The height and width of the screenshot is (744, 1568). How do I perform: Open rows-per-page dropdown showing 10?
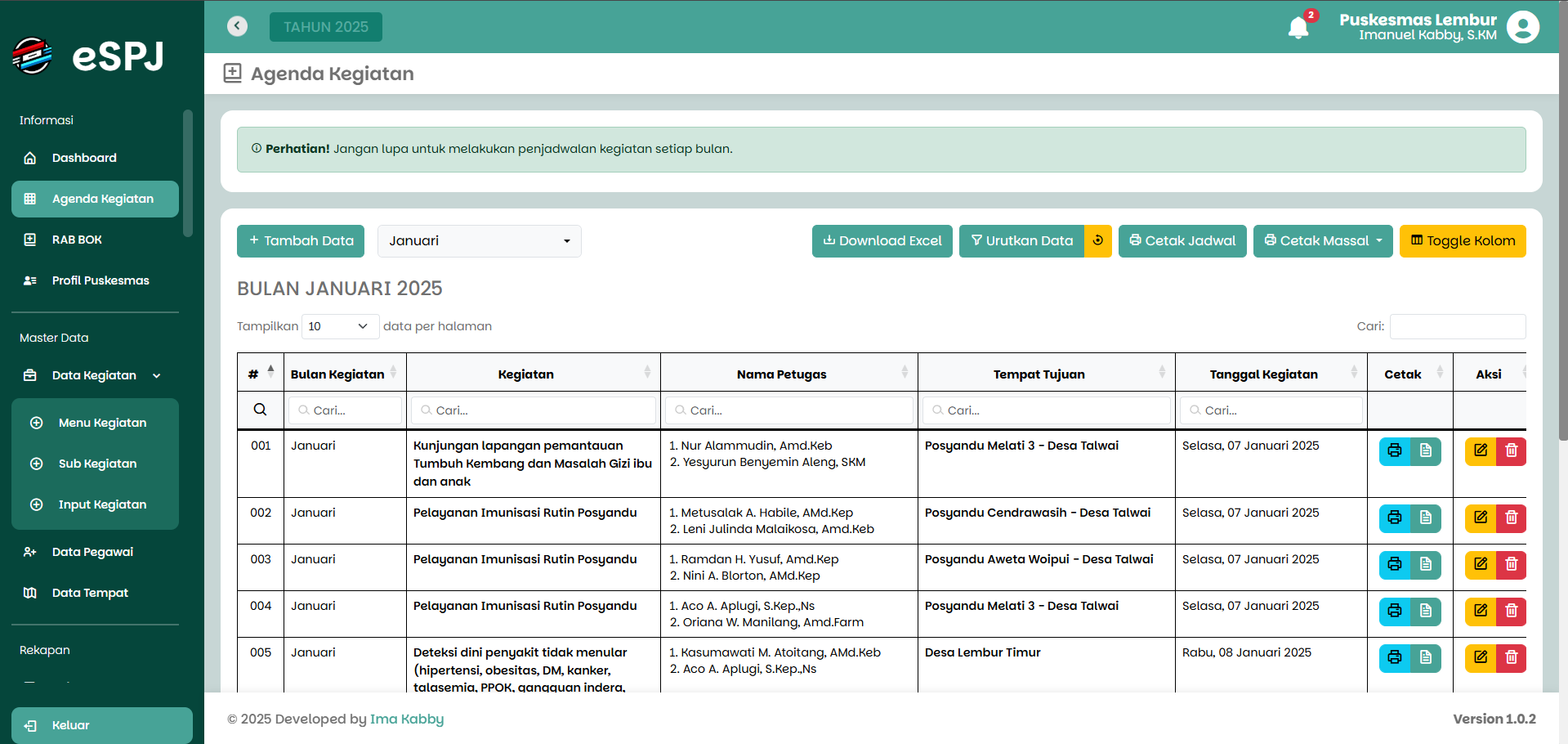coord(341,326)
